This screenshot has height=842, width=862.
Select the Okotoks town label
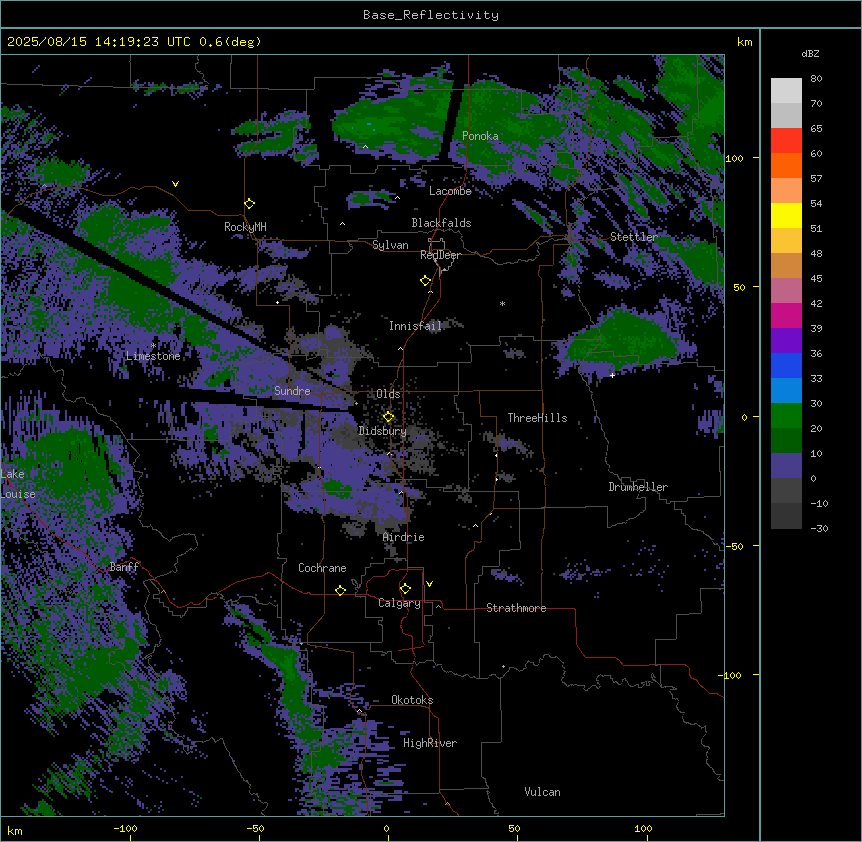click(412, 700)
